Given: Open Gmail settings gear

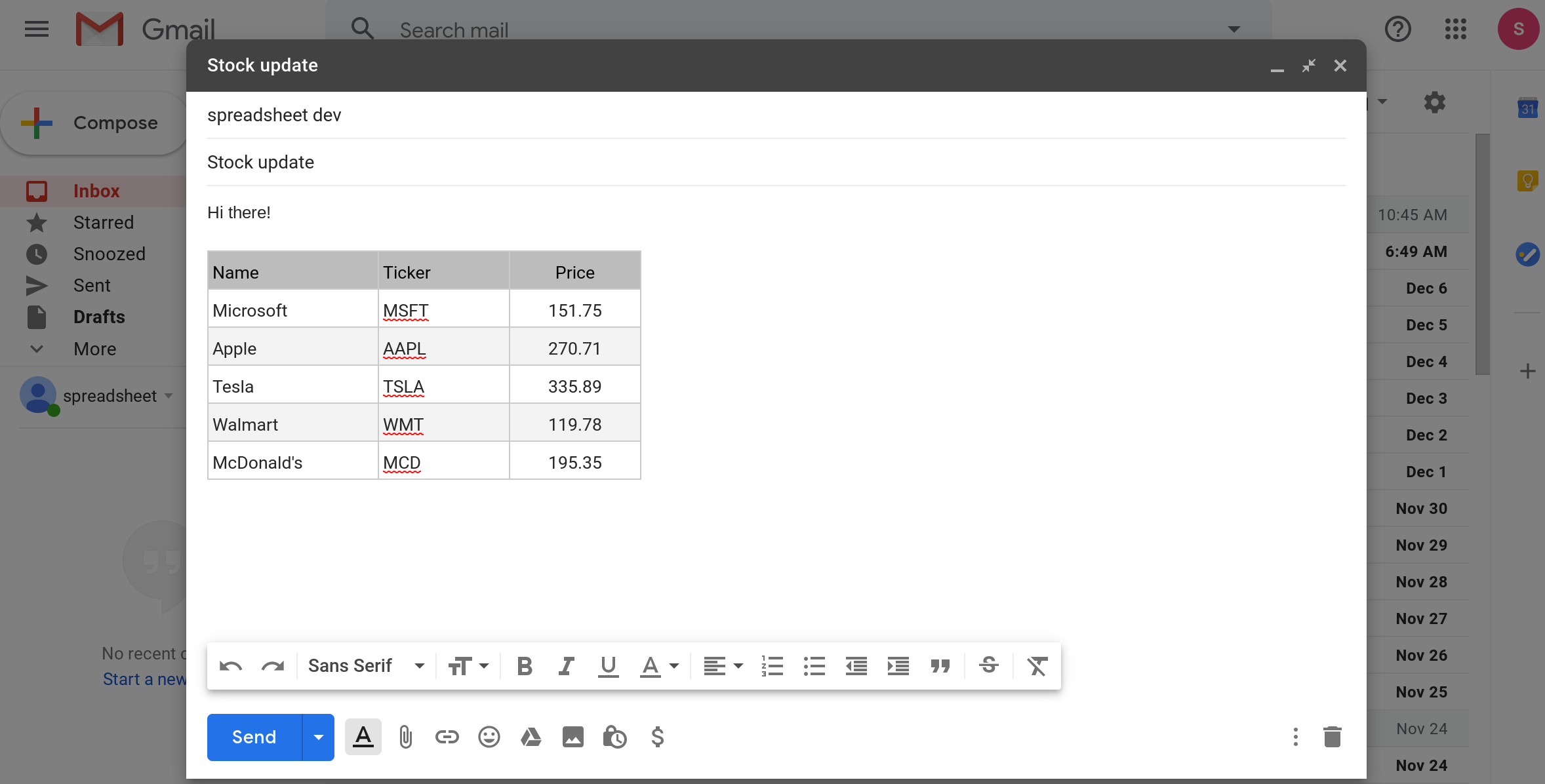Looking at the screenshot, I should (1434, 102).
